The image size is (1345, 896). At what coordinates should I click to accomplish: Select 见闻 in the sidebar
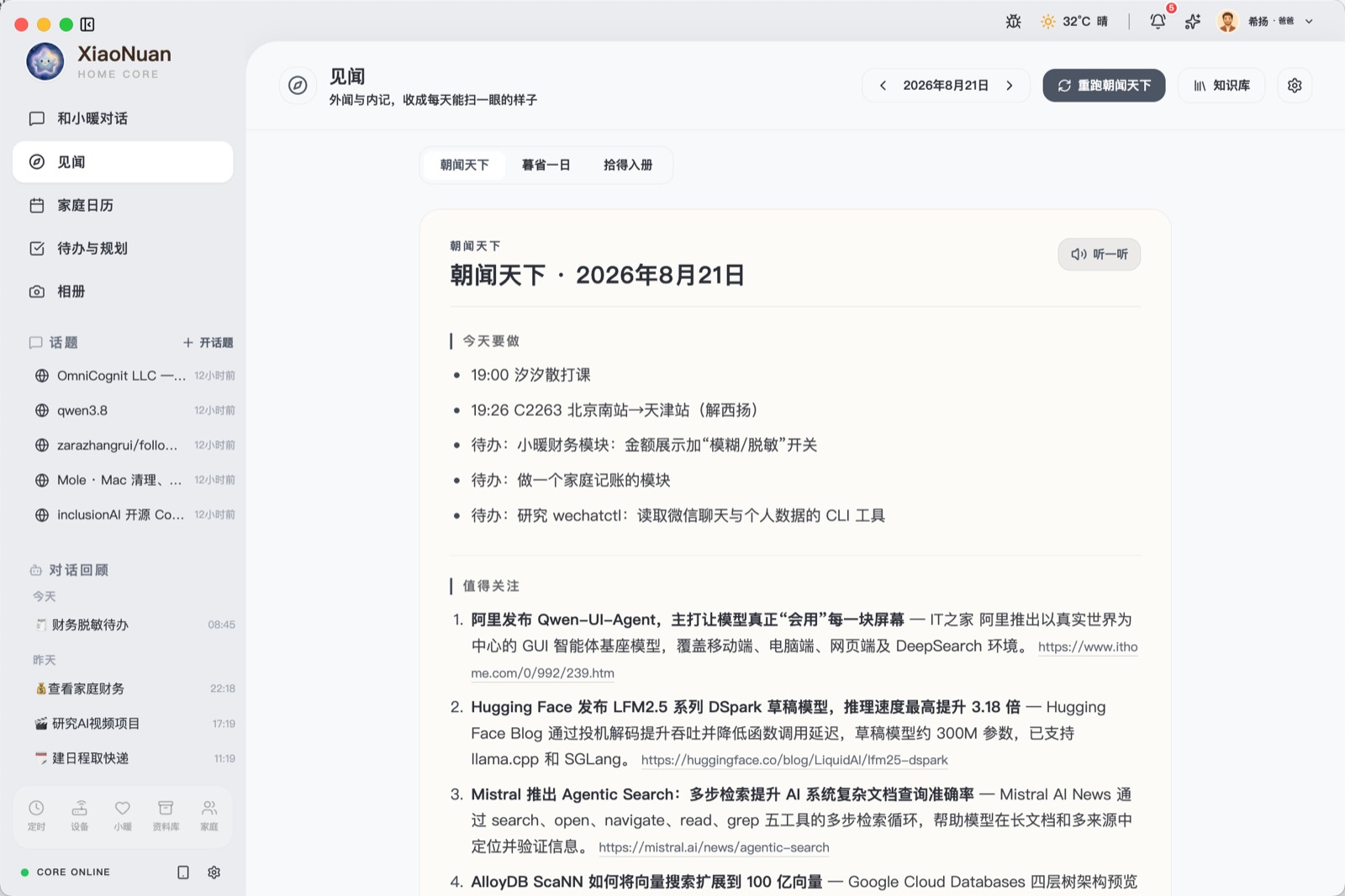123,161
